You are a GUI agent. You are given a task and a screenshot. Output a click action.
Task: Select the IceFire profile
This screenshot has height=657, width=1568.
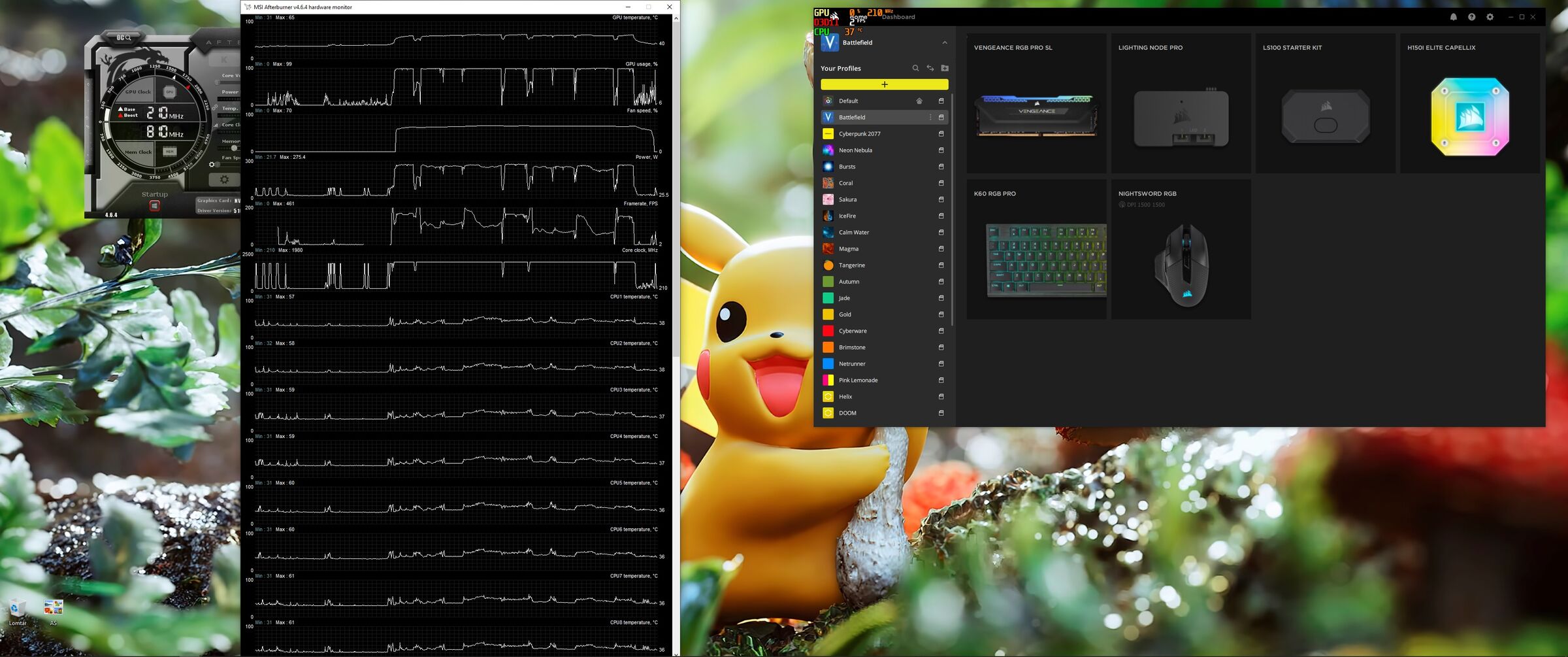click(x=885, y=216)
